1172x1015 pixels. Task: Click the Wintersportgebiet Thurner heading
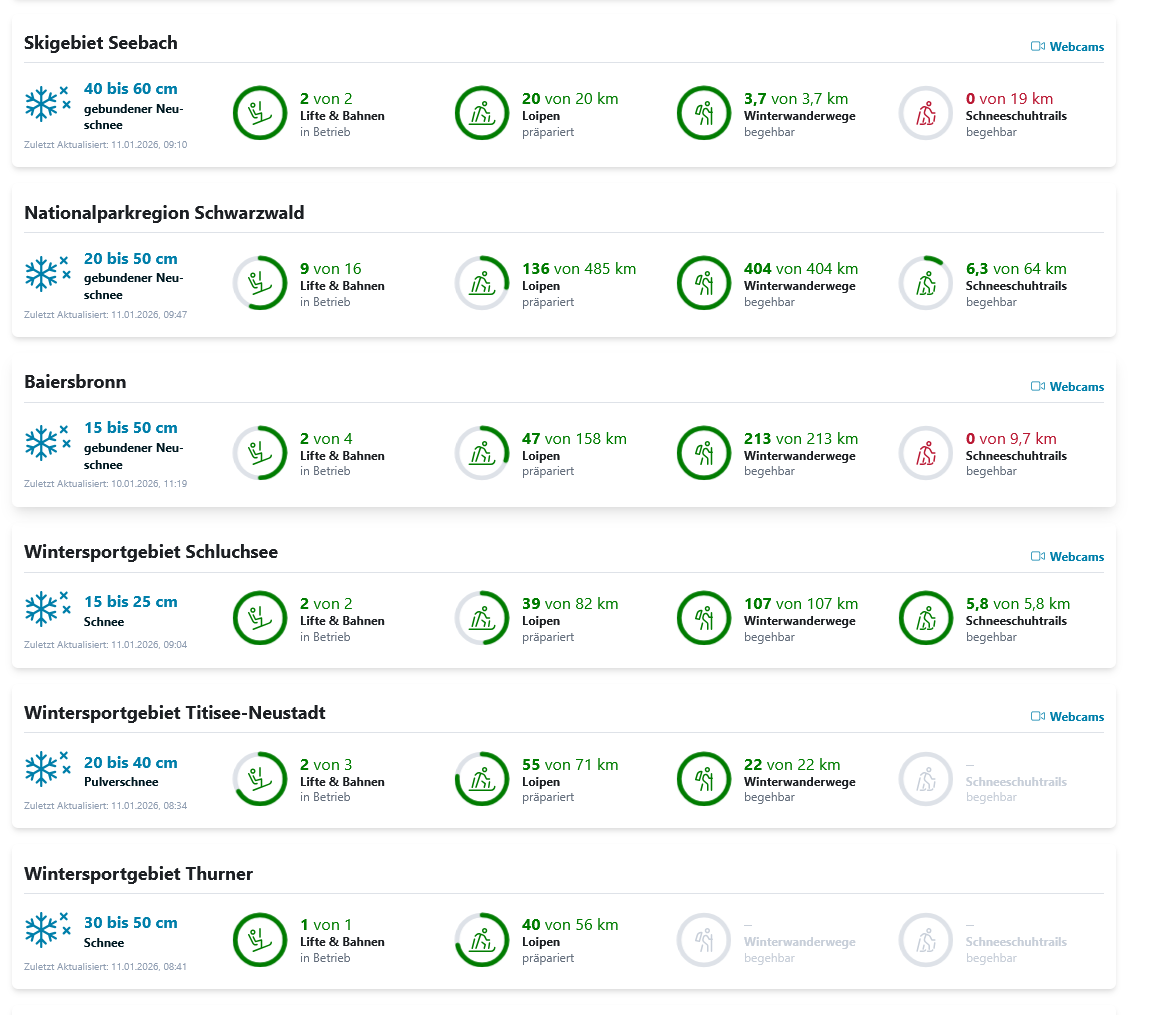tap(138, 874)
